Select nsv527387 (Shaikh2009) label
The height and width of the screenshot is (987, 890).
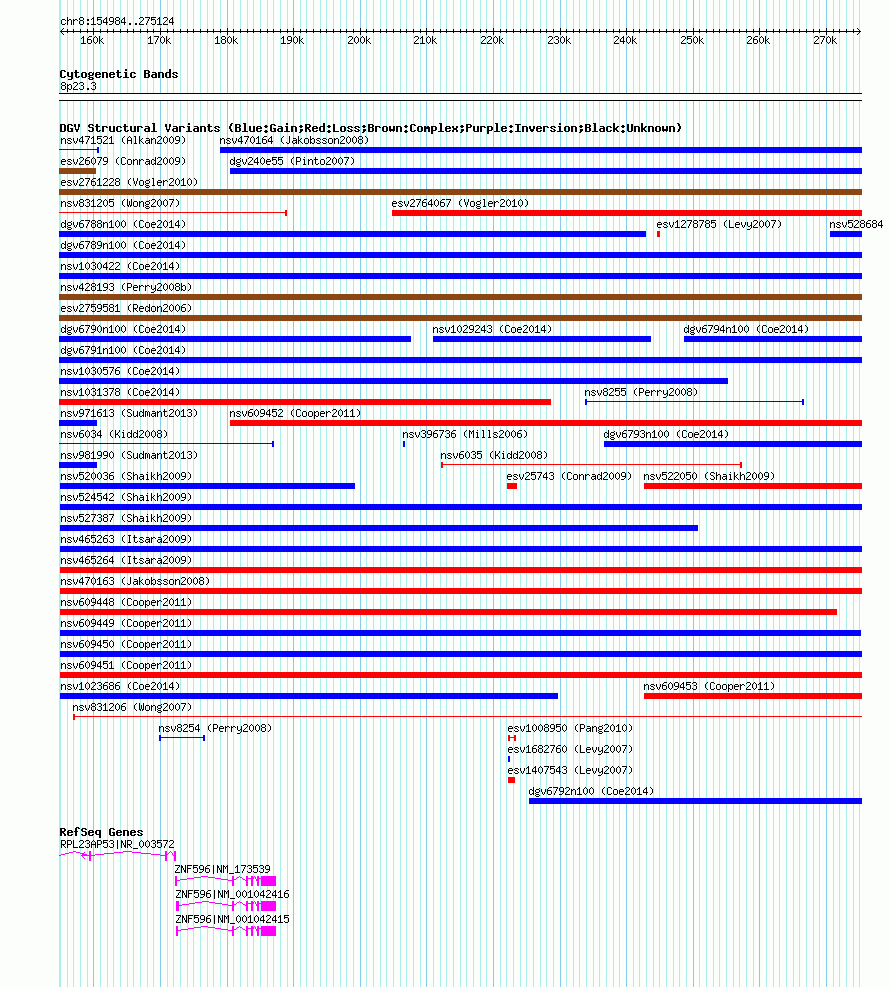tap(126, 518)
